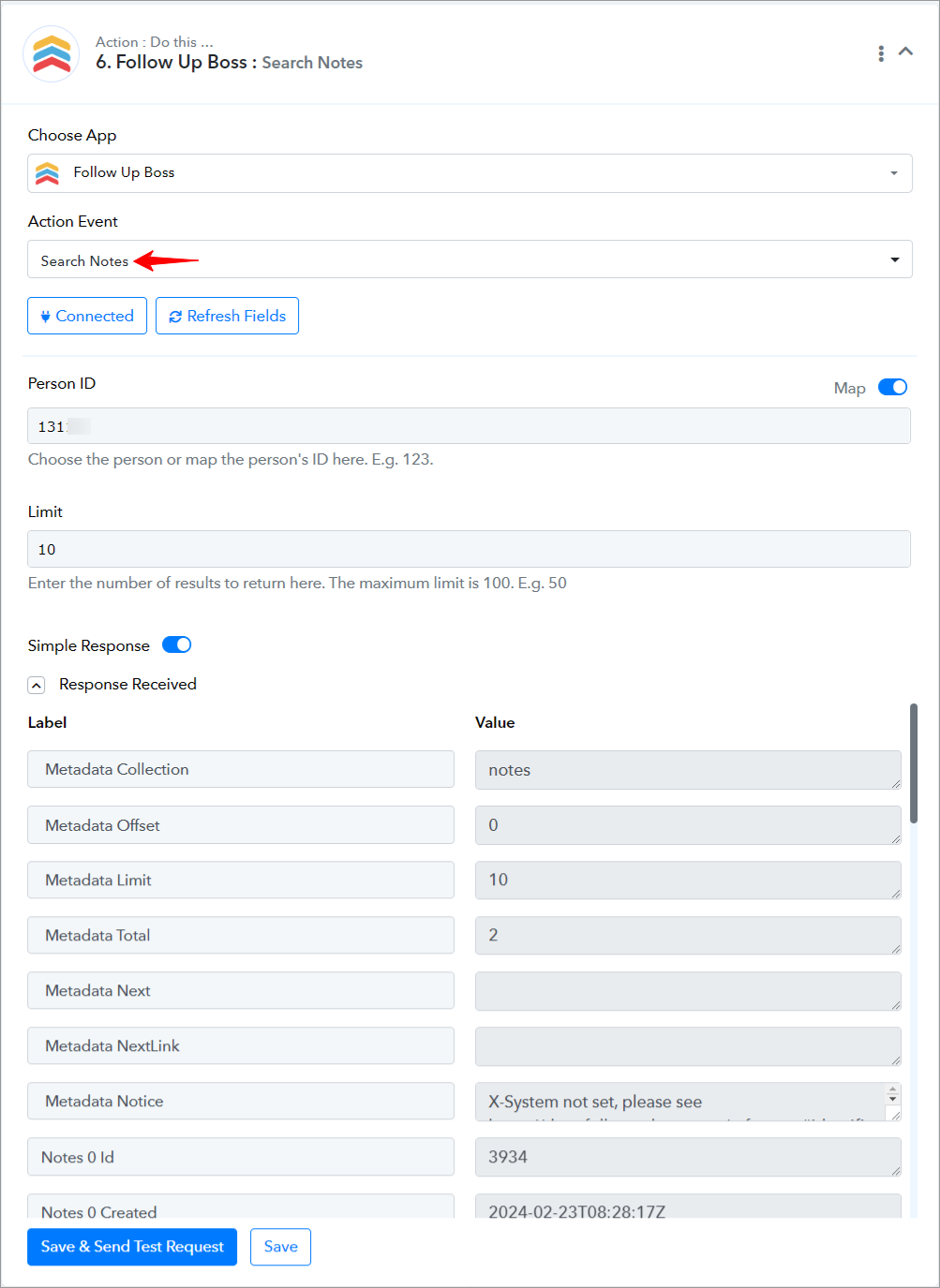Click the value field showing notes
This screenshot has height=1288, width=940.
(x=688, y=770)
